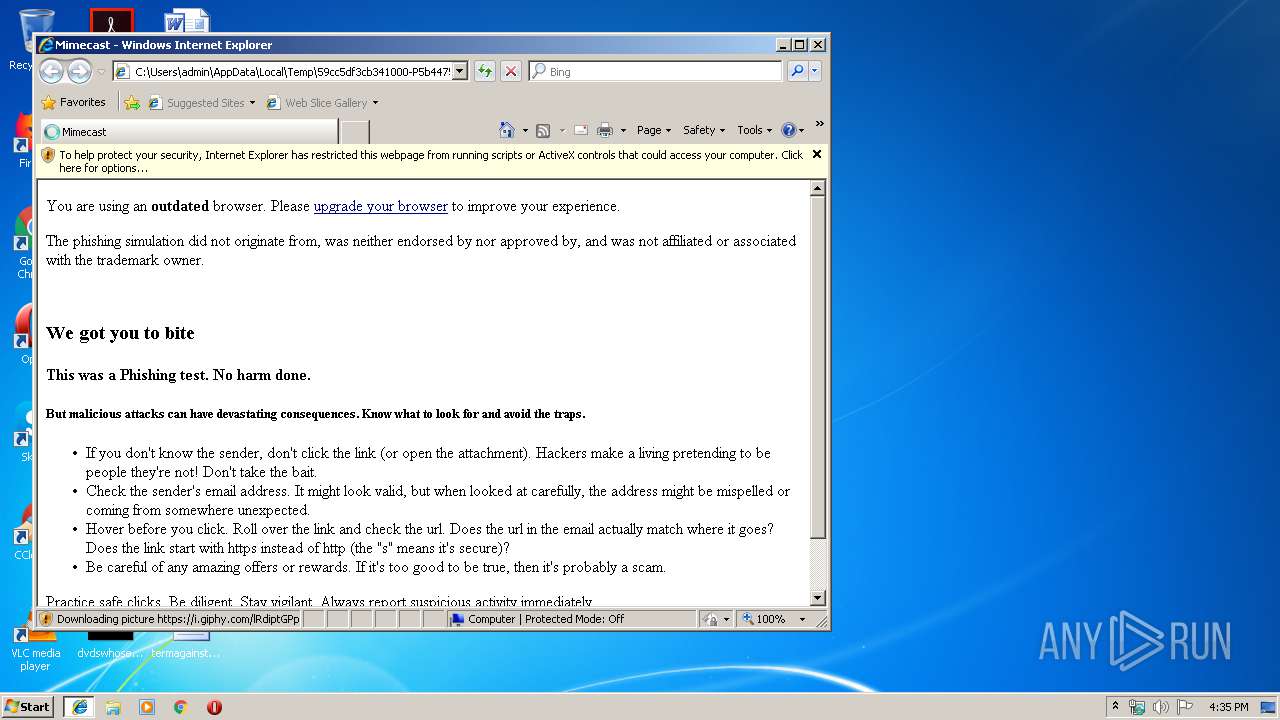Go to Home page icon
Screen dimensions: 1280x720
click(507, 130)
